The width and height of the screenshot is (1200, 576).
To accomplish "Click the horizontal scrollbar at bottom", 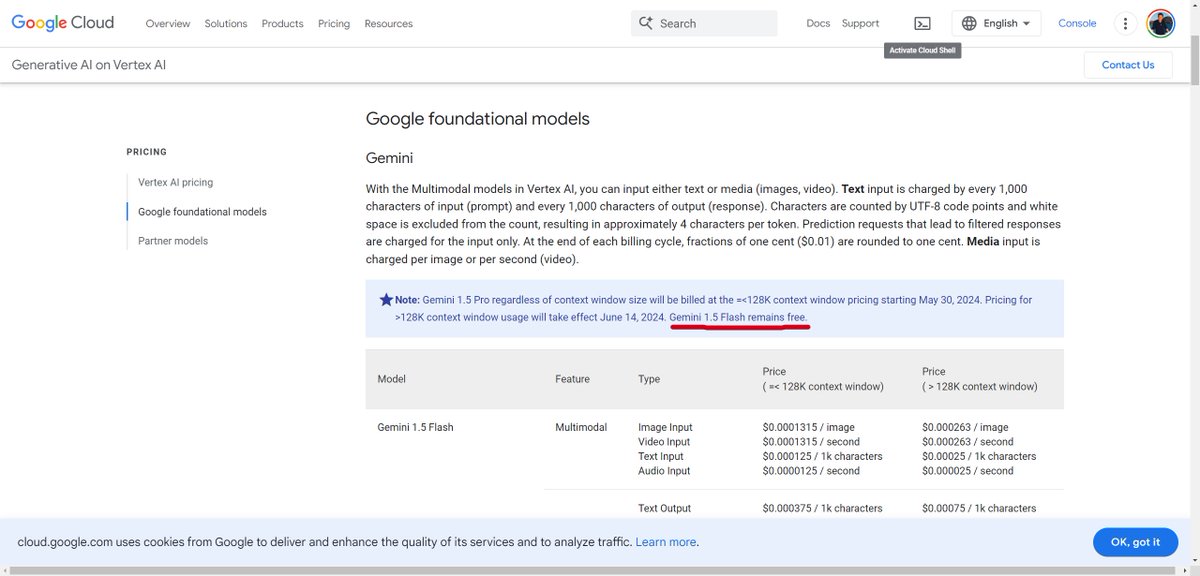I will pyautogui.click(x=590, y=571).
